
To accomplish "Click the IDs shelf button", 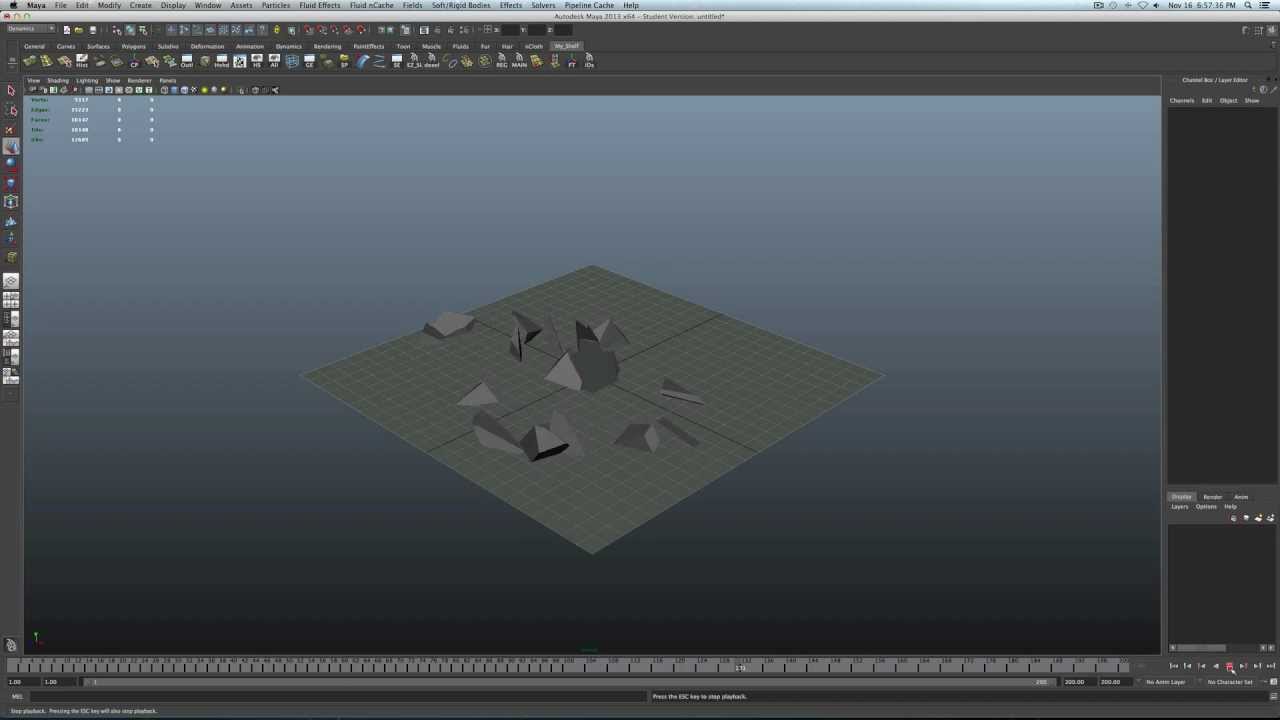I will (589, 61).
